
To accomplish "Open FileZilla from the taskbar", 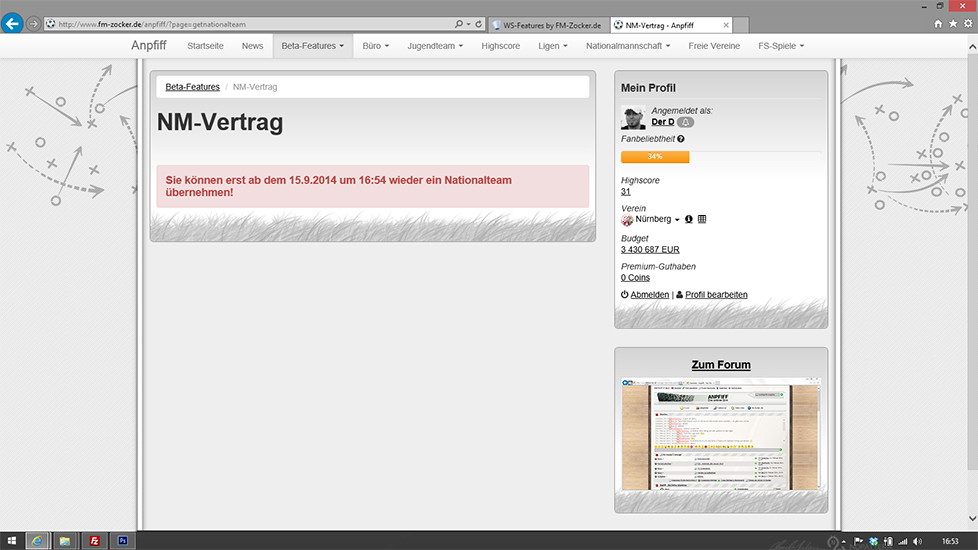I will [94, 540].
